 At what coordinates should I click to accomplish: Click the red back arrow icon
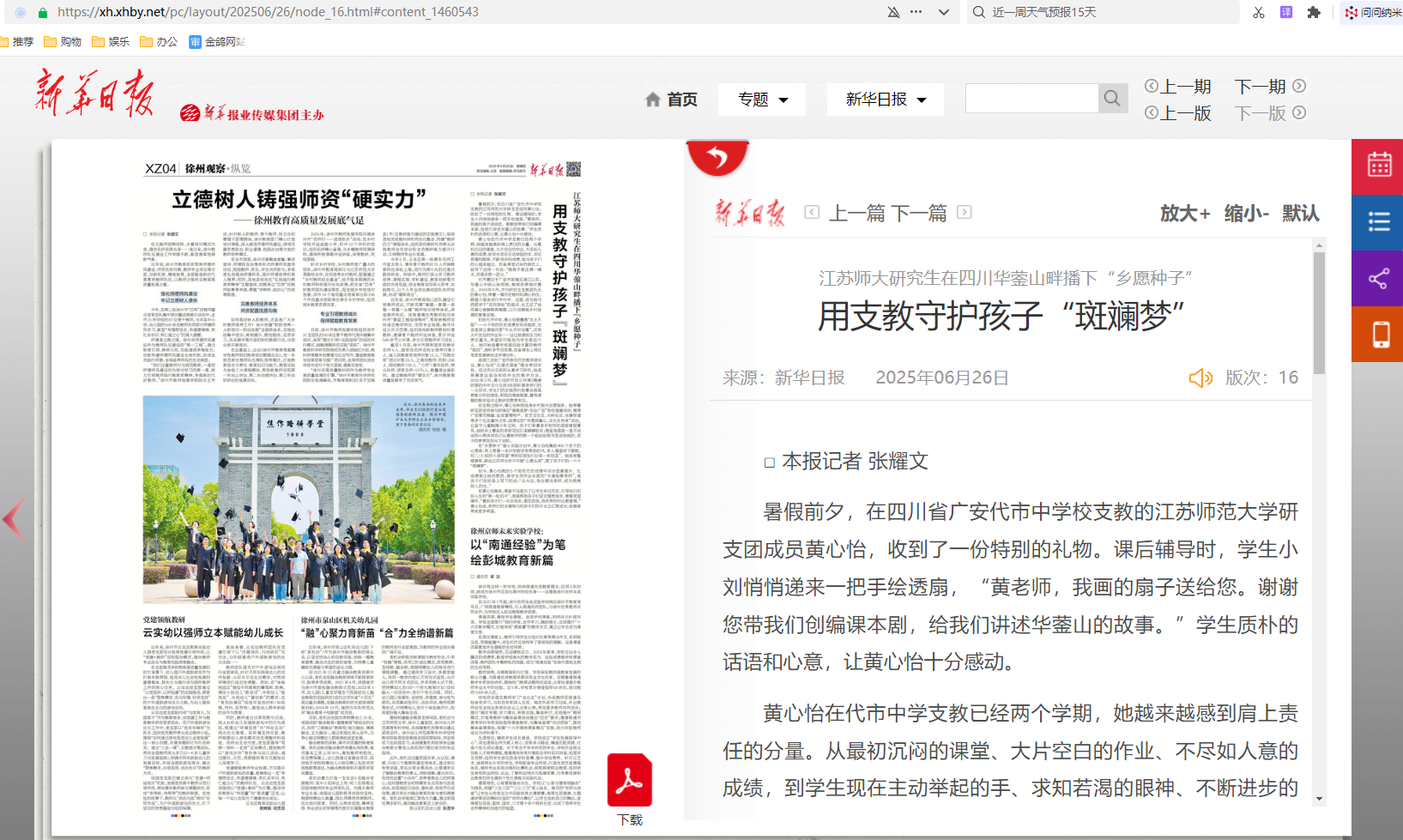(717, 158)
